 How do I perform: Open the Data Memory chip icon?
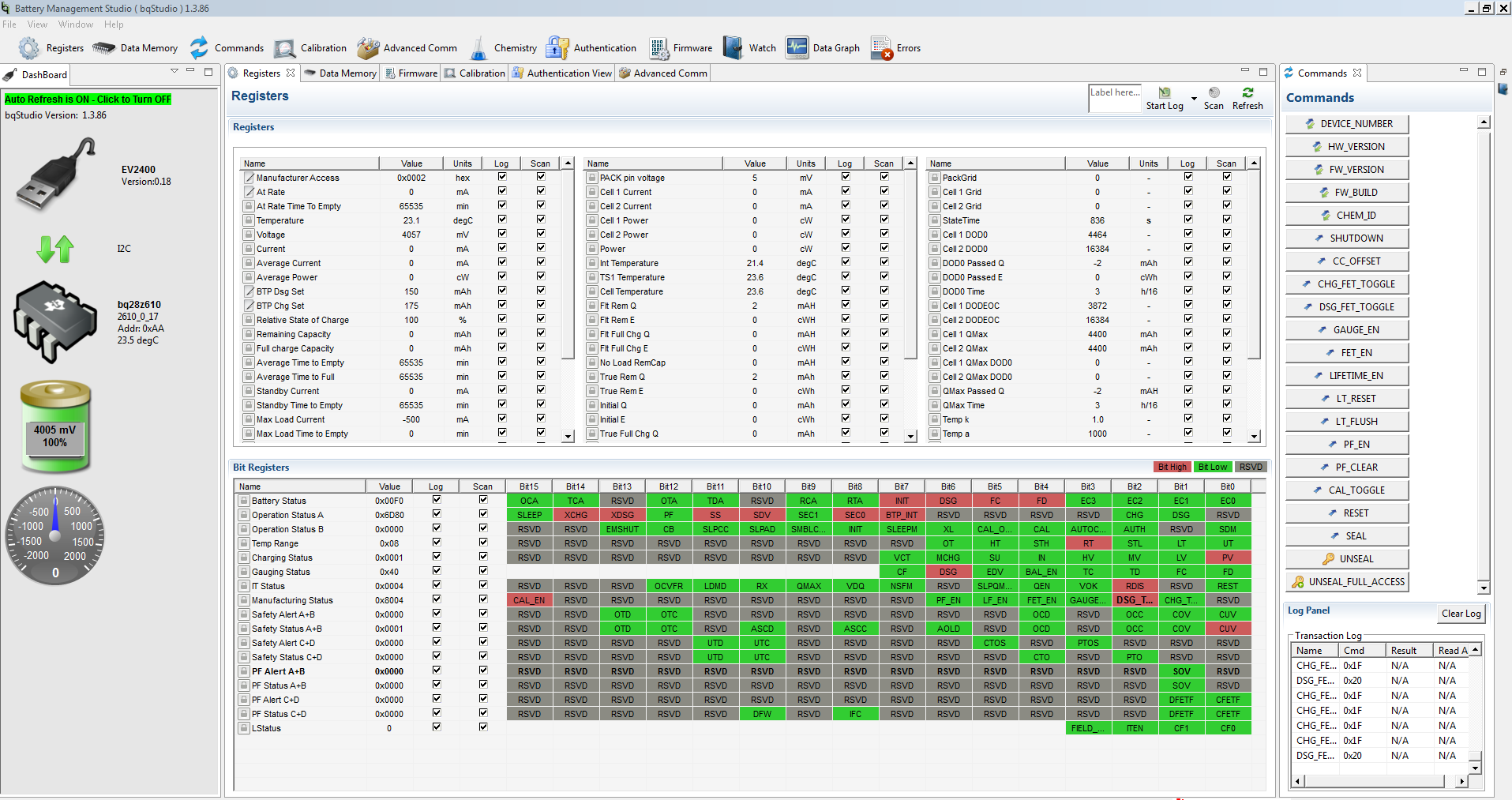coord(103,48)
